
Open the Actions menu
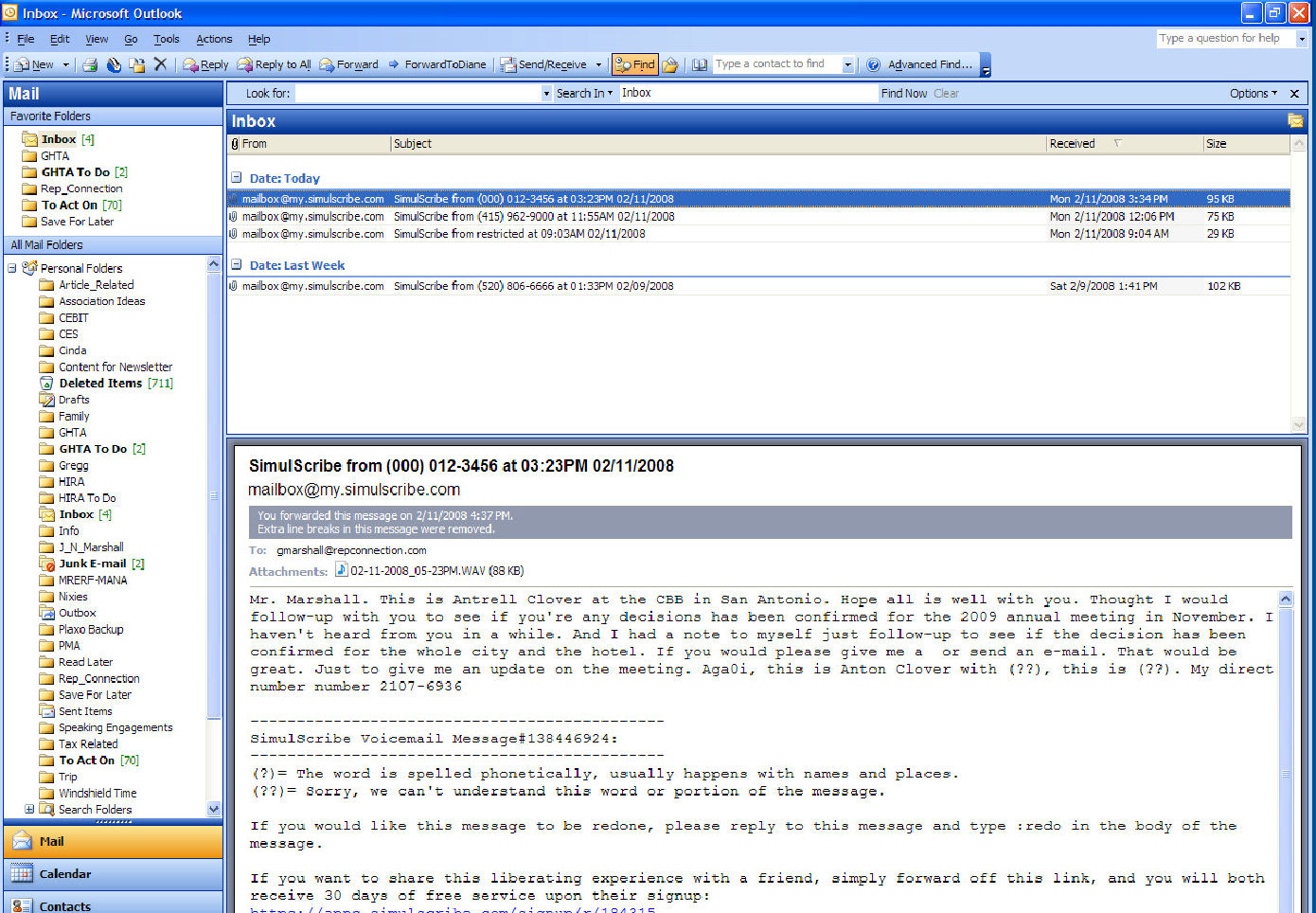(x=214, y=39)
